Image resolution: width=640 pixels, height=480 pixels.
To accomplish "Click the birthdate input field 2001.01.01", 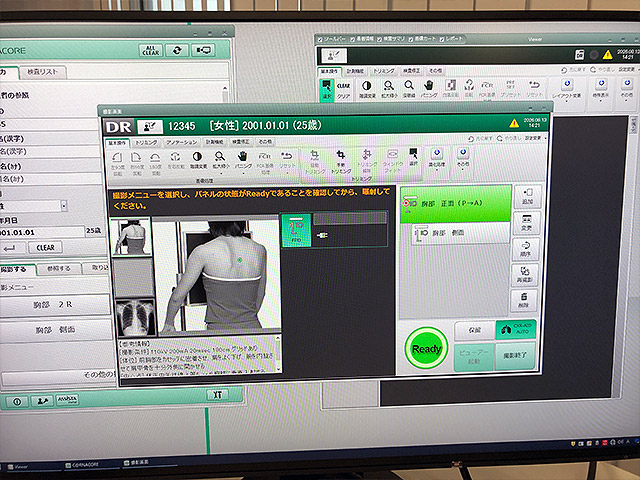I will [42, 232].
